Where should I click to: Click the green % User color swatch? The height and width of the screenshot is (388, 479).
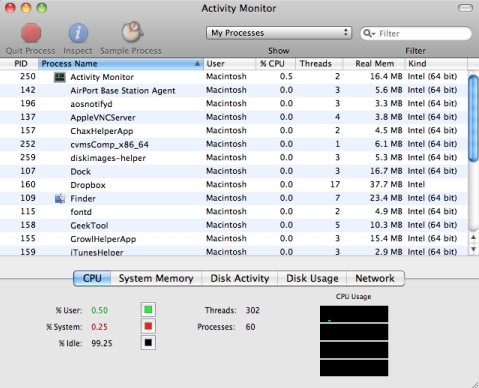coord(148,310)
